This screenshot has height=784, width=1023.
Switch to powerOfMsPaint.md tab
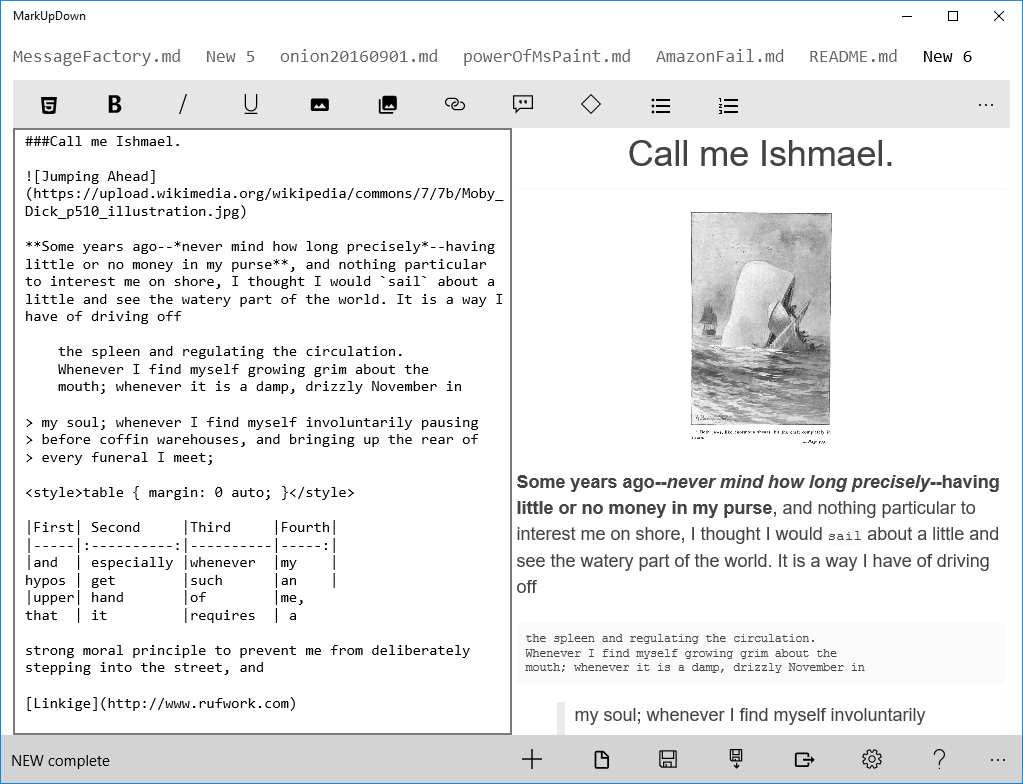547,57
